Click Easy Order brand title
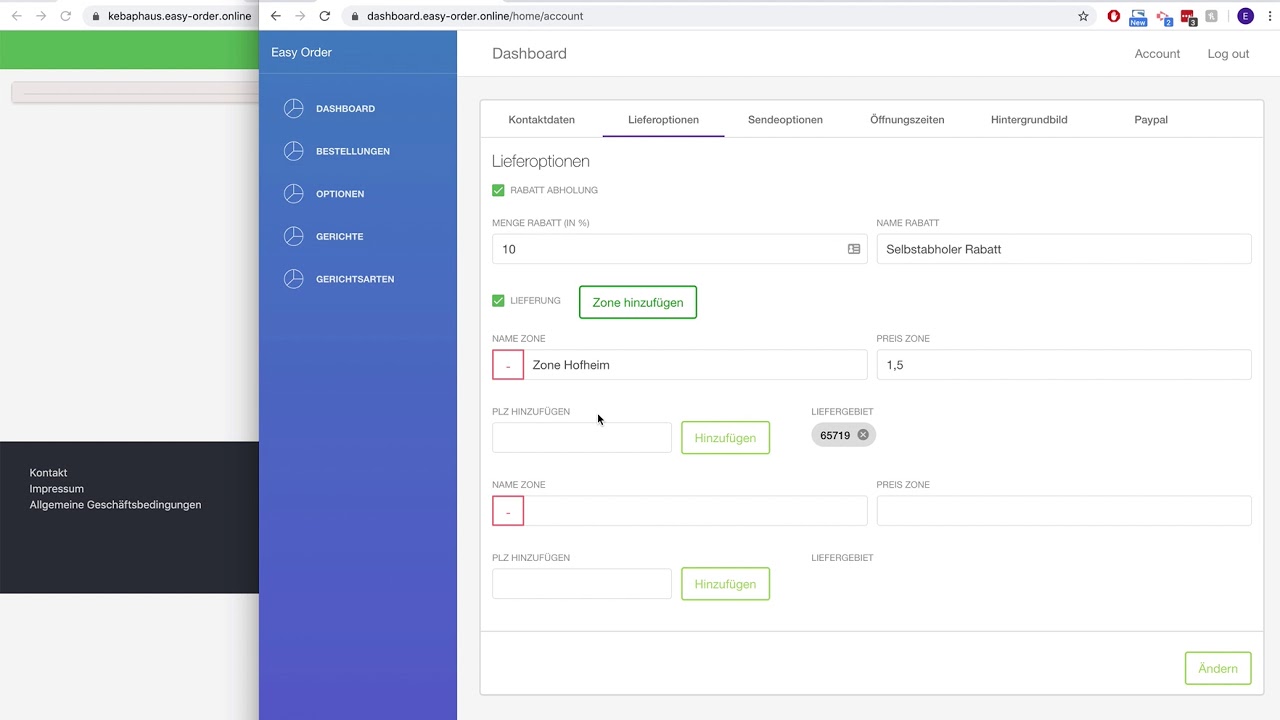The width and height of the screenshot is (1280, 720). [x=301, y=52]
